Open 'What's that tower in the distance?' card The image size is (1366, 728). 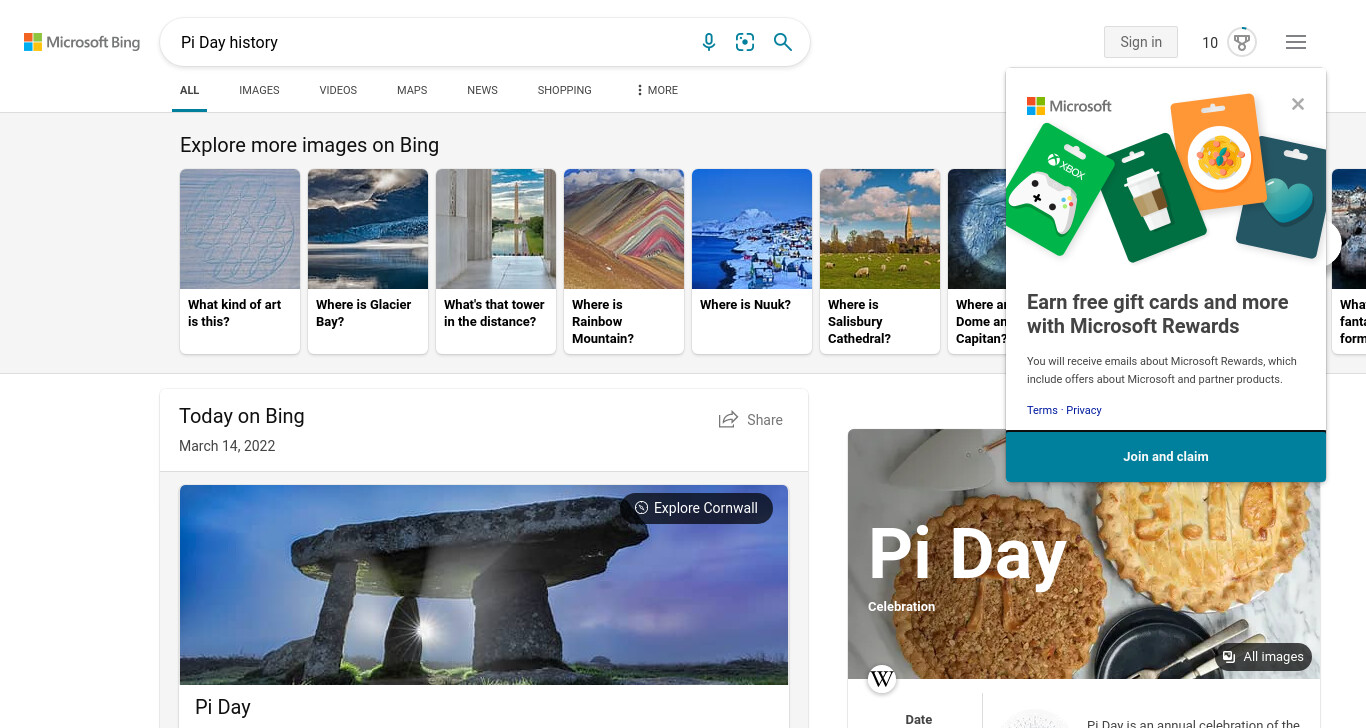pos(496,261)
